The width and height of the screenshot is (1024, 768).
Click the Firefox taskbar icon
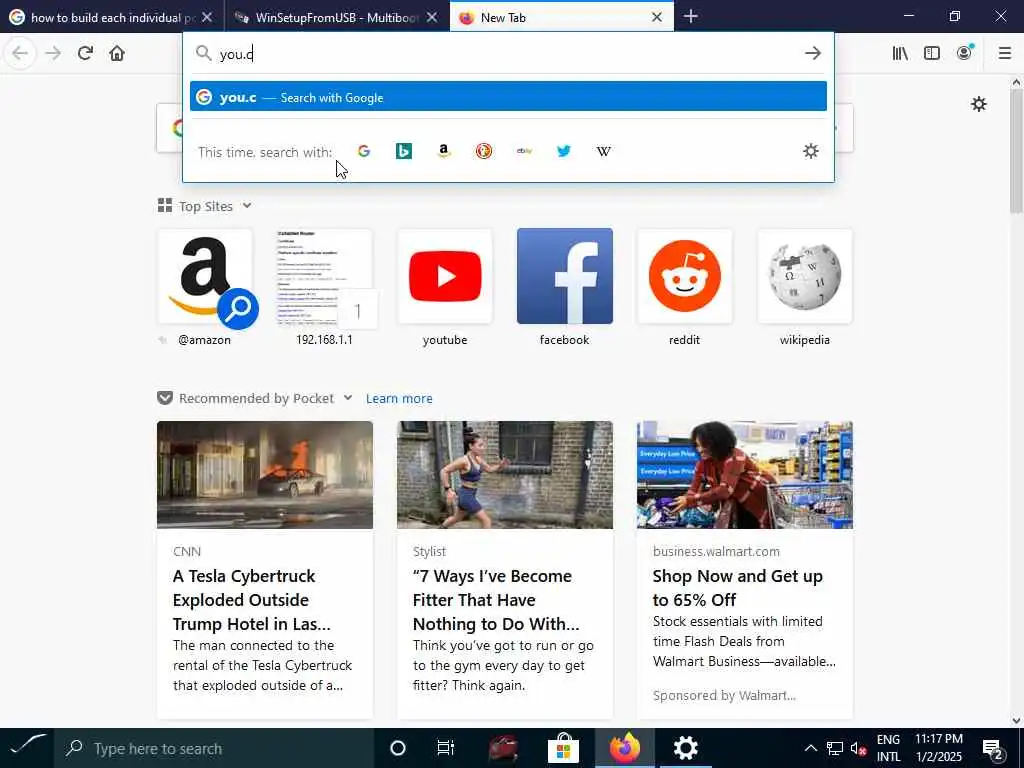click(625, 748)
